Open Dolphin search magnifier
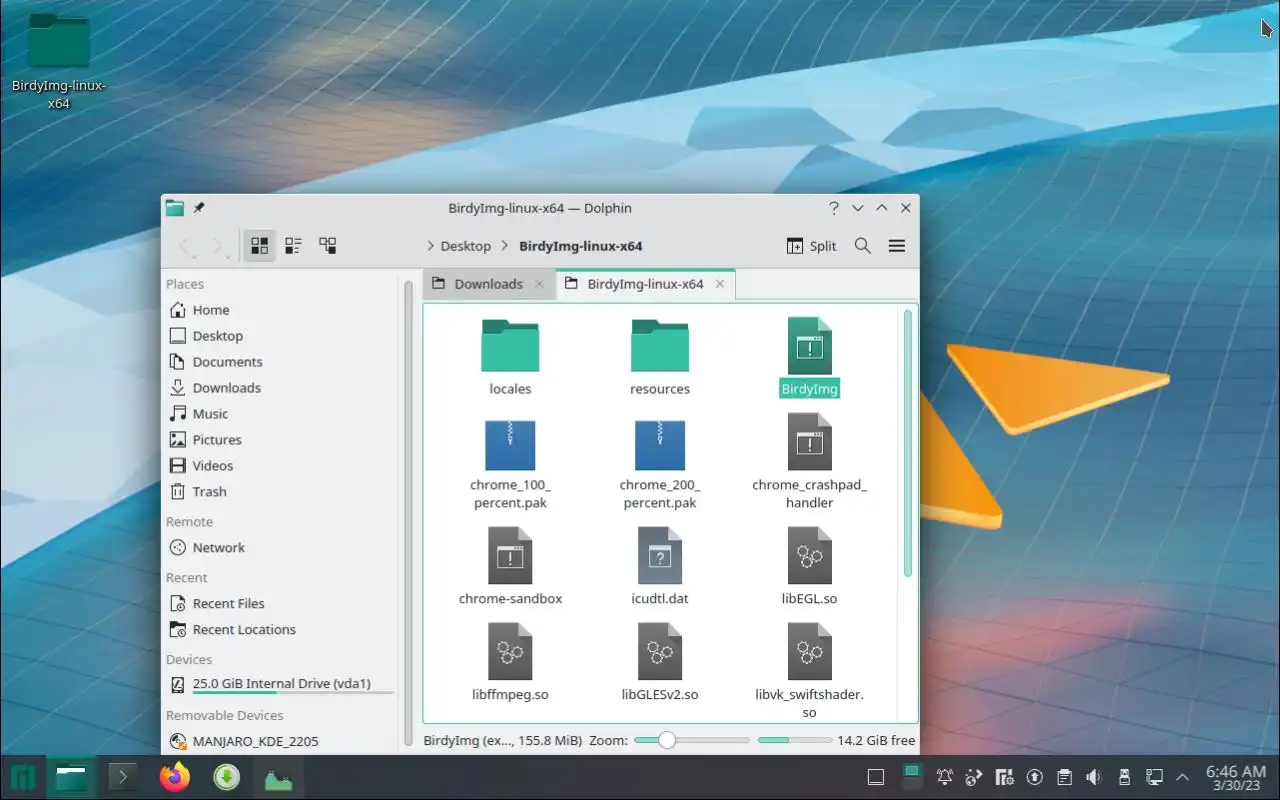Screen dimensions: 1280x800 [863, 246]
